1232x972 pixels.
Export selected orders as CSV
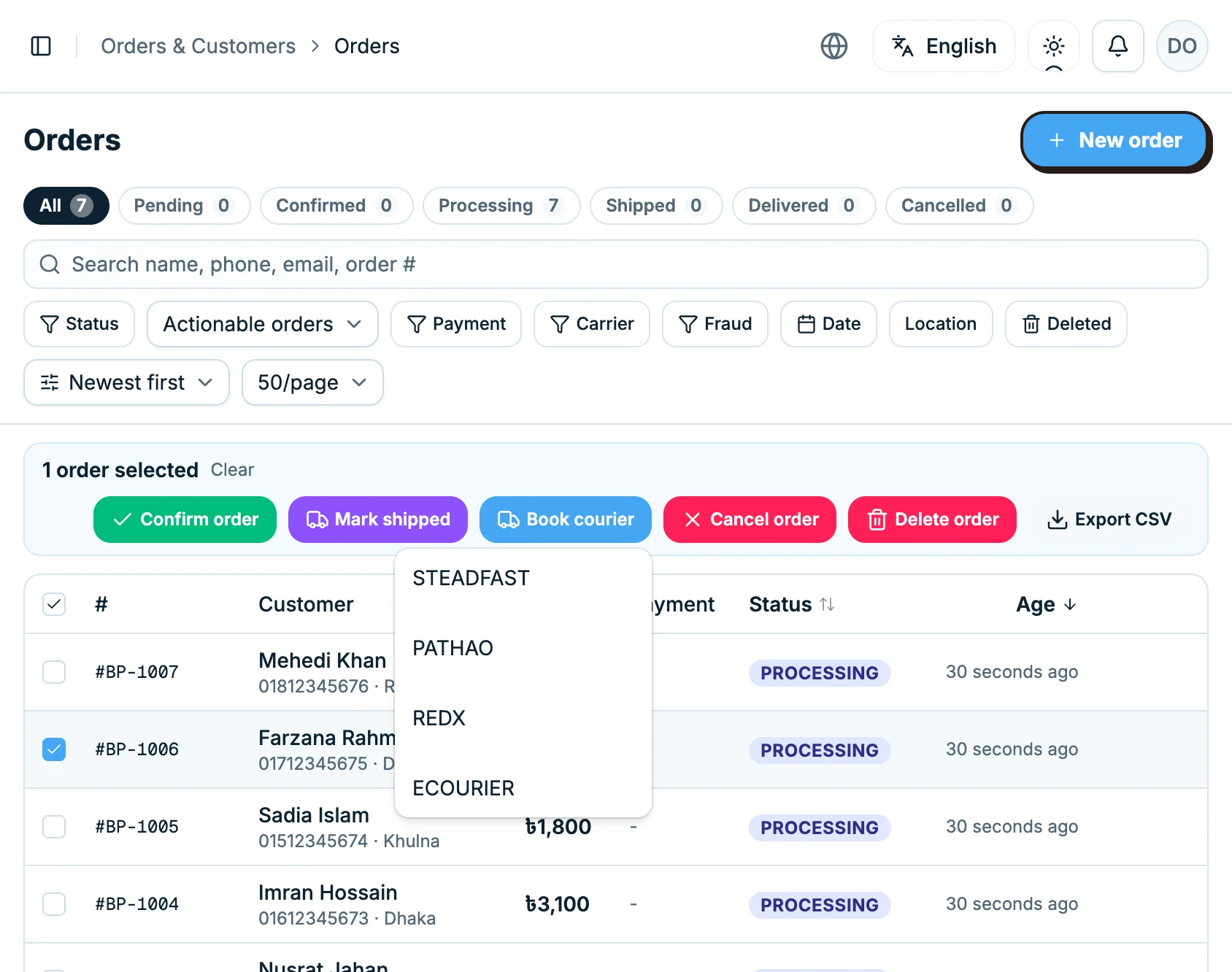coord(1109,520)
